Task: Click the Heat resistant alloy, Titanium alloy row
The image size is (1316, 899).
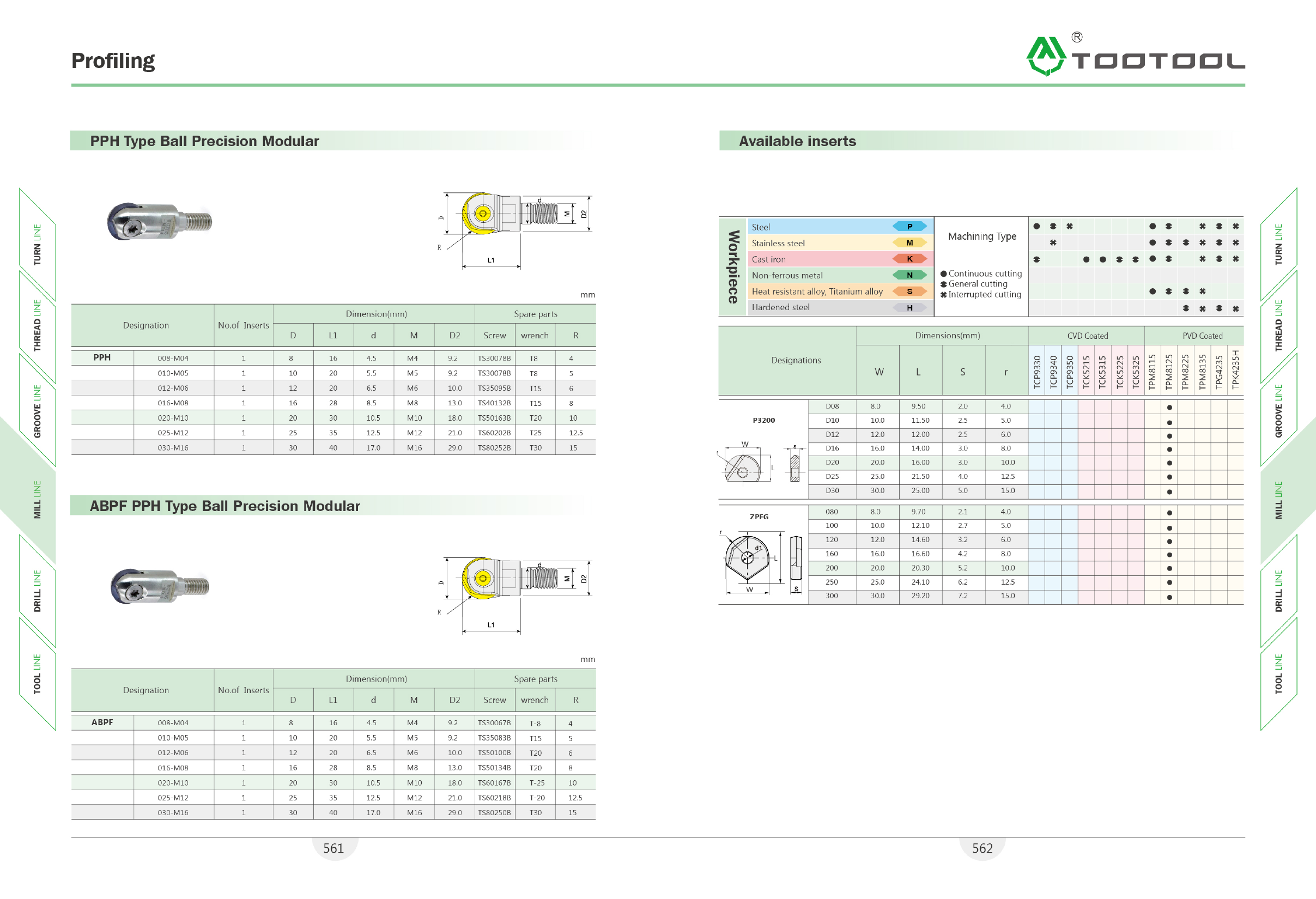Action: coord(840,291)
